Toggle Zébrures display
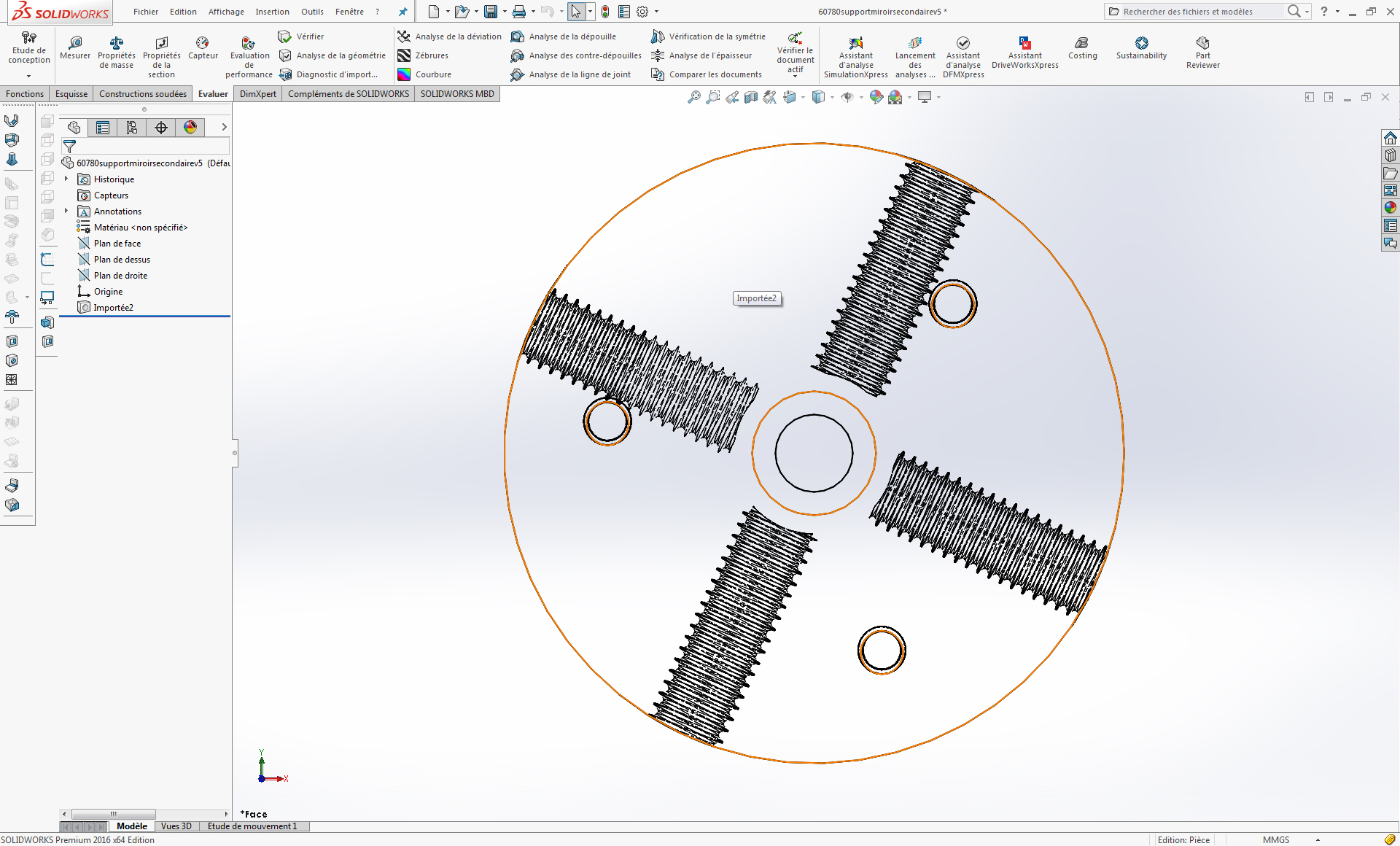The width and height of the screenshot is (1400, 846). click(423, 55)
